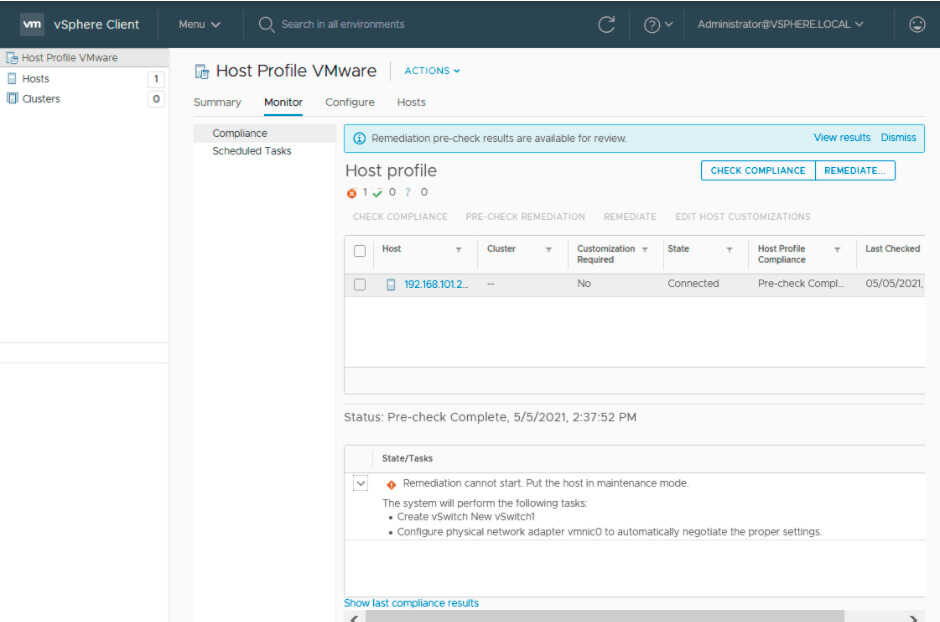The image size is (940, 622).
Task: Dismiss the pre-check results banner
Action: (x=898, y=138)
